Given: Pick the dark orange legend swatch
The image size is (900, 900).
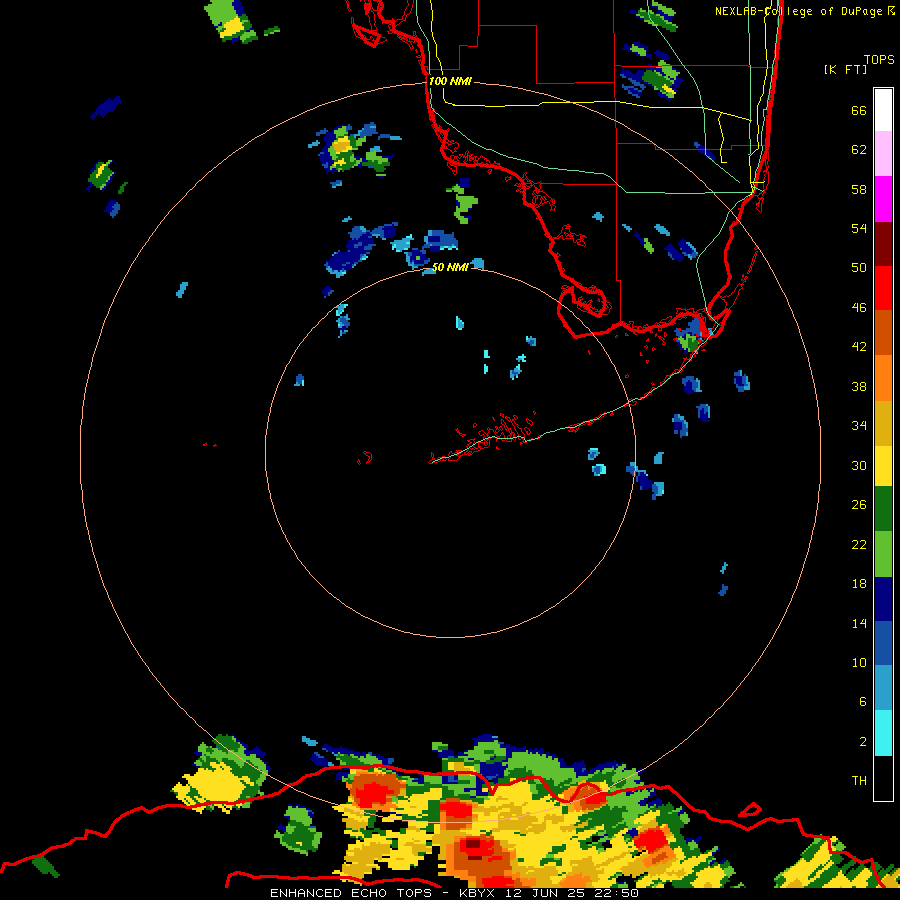Looking at the screenshot, I should [x=883, y=332].
